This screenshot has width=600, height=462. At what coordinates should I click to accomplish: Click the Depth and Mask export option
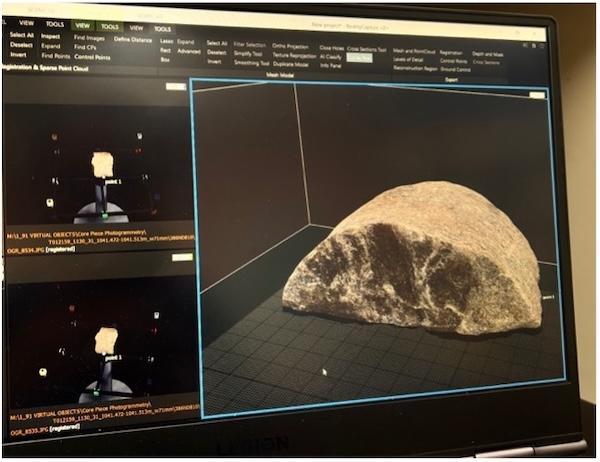pyautogui.click(x=488, y=54)
